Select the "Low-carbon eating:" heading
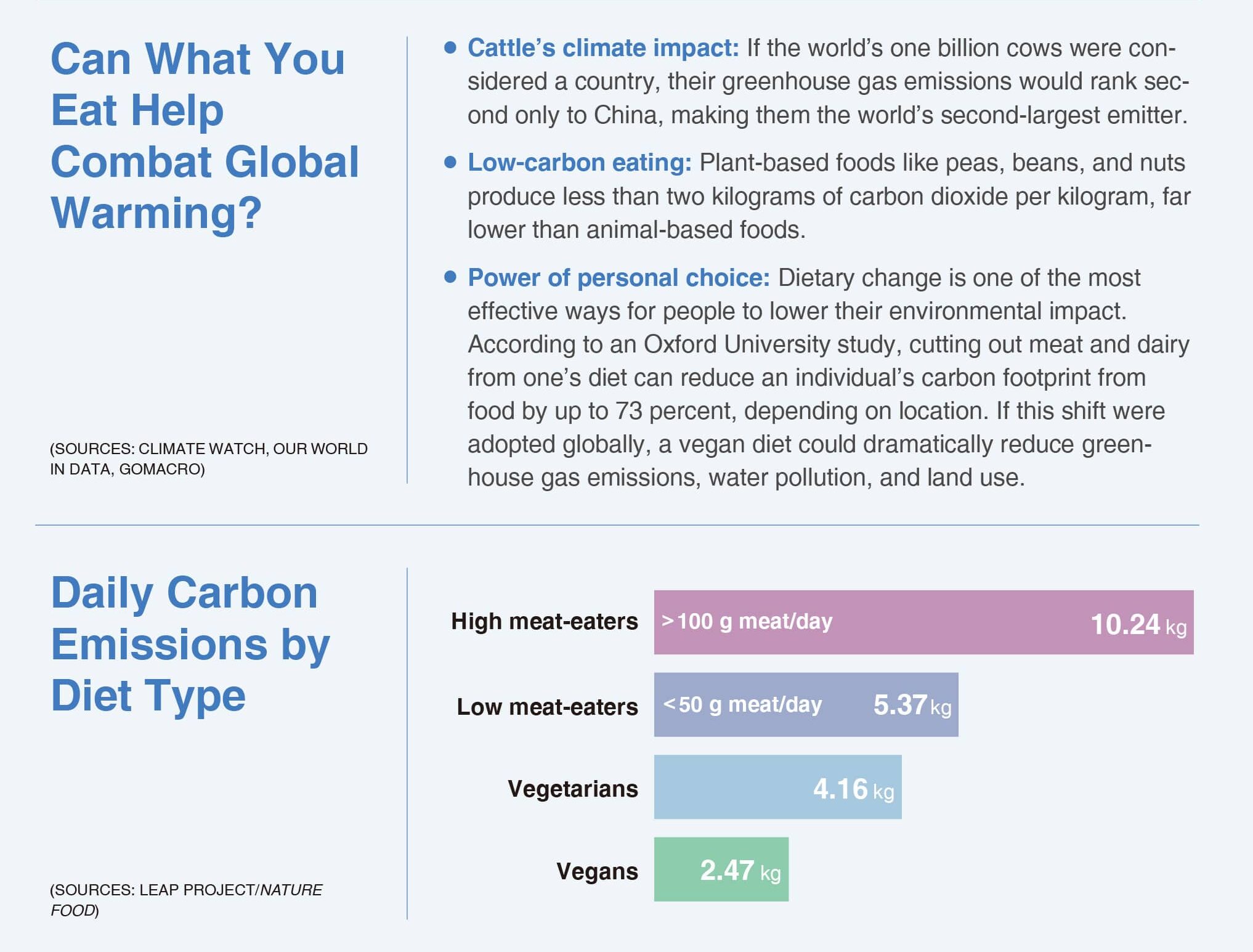Image resolution: width=1253 pixels, height=952 pixels. pos(580,163)
